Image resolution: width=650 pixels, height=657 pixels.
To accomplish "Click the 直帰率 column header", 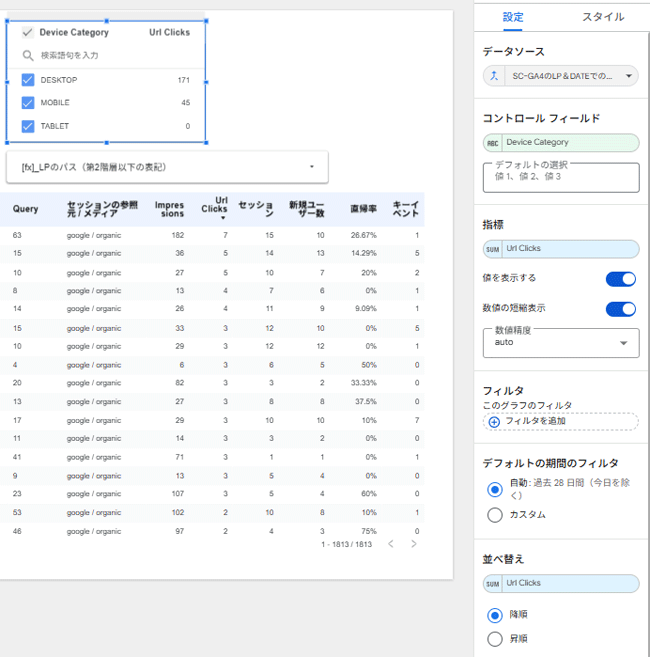I will pos(363,209).
